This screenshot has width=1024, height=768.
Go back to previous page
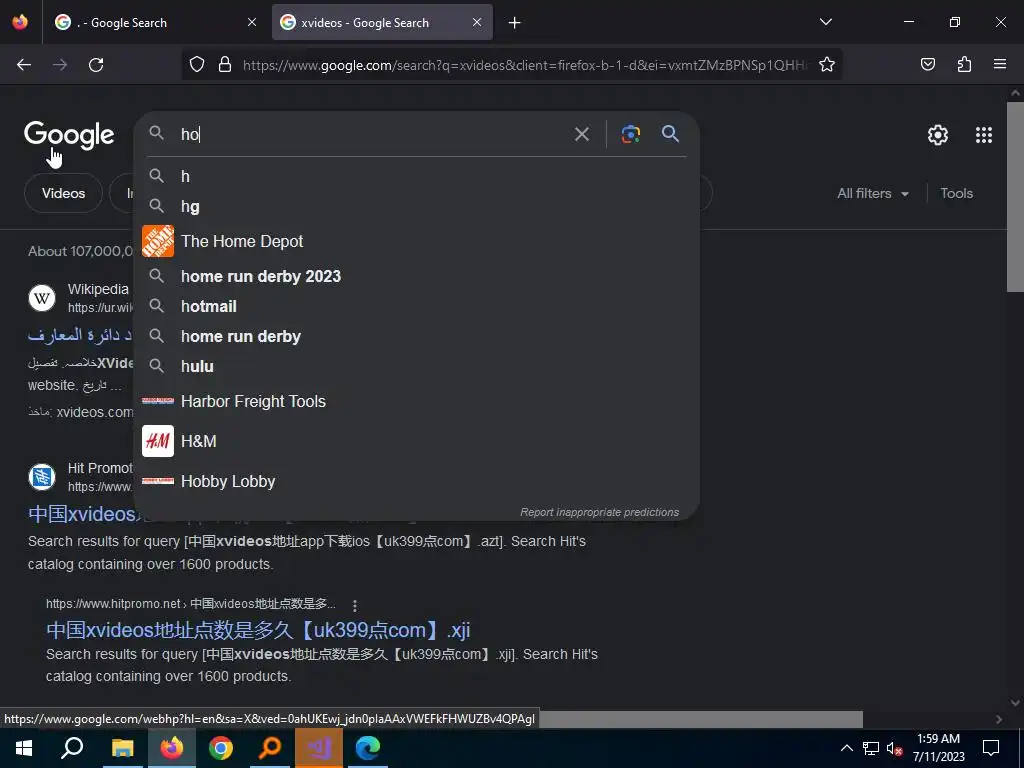click(x=24, y=65)
